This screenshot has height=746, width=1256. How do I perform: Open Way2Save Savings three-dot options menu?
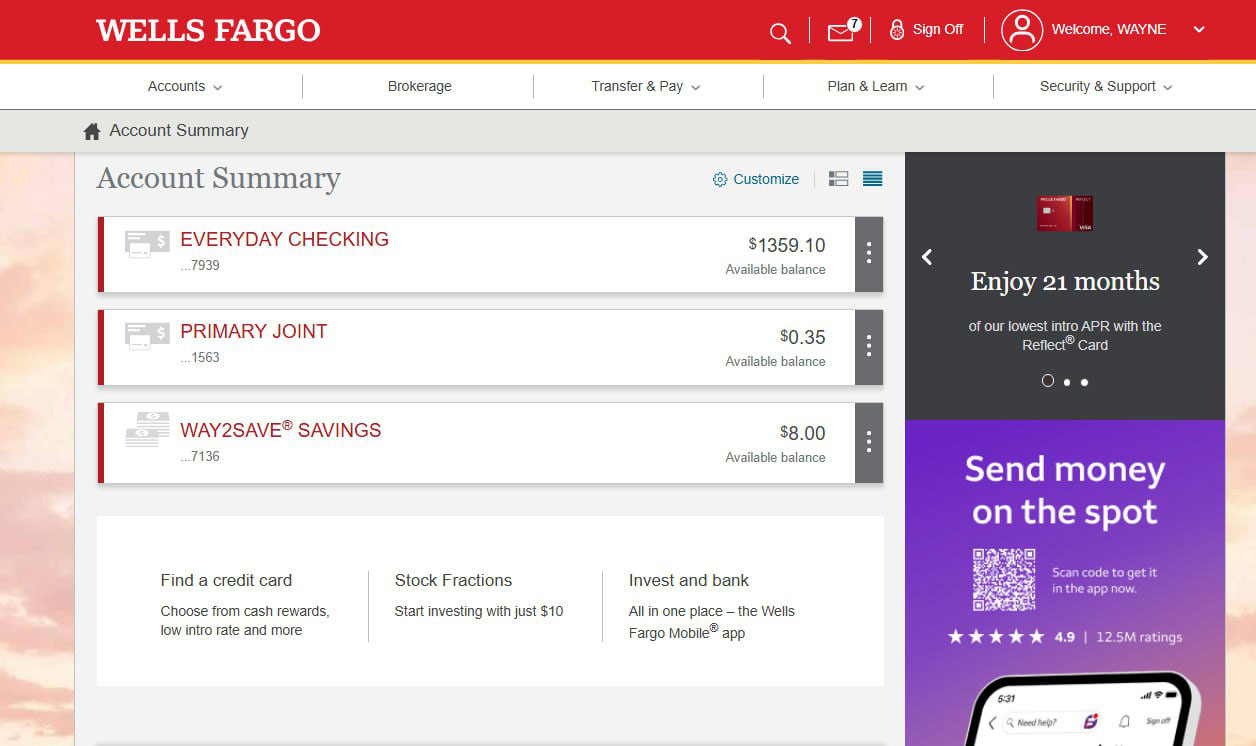(868, 442)
